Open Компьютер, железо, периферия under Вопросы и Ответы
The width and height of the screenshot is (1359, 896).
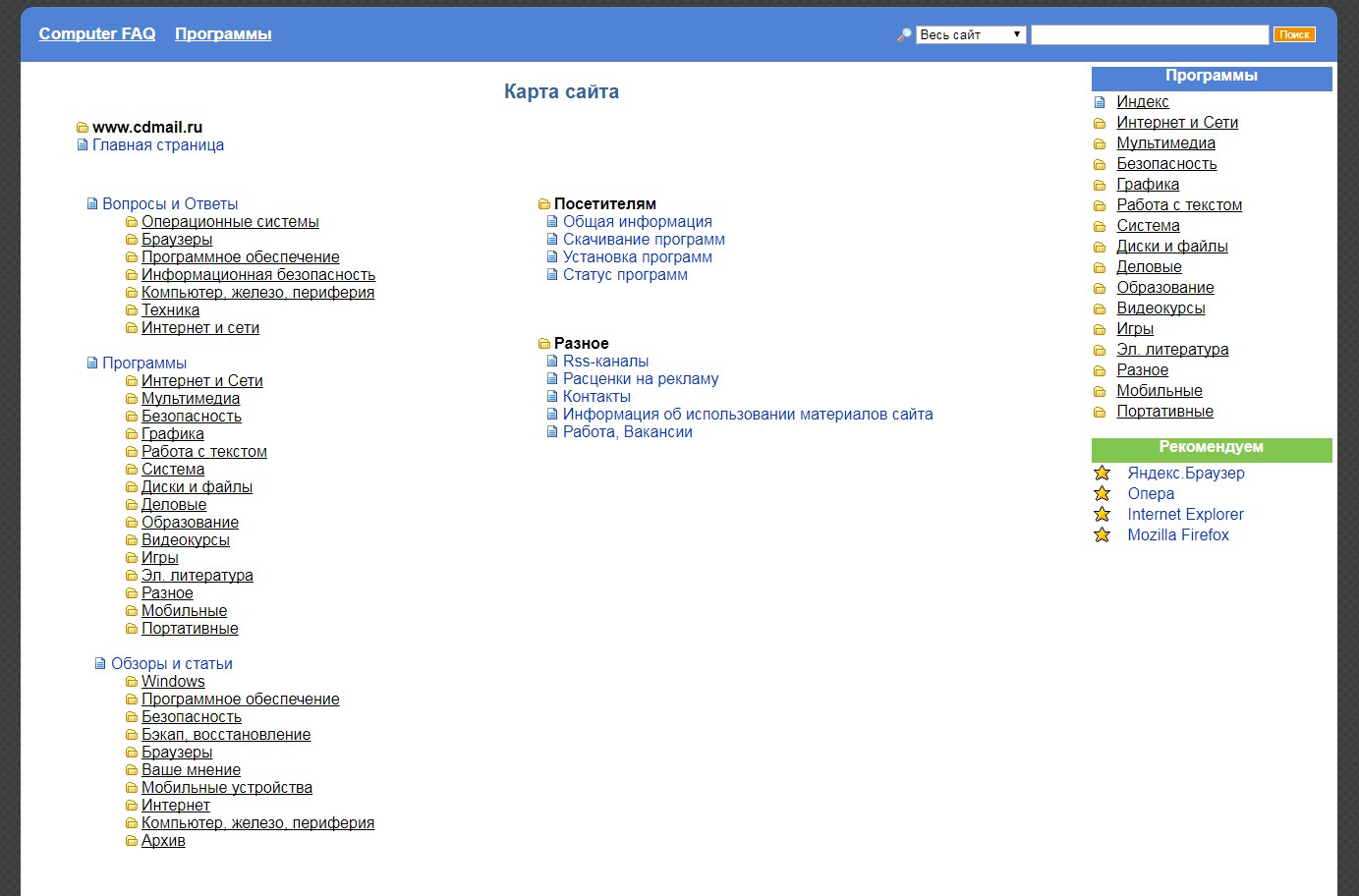(x=257, y=293)
